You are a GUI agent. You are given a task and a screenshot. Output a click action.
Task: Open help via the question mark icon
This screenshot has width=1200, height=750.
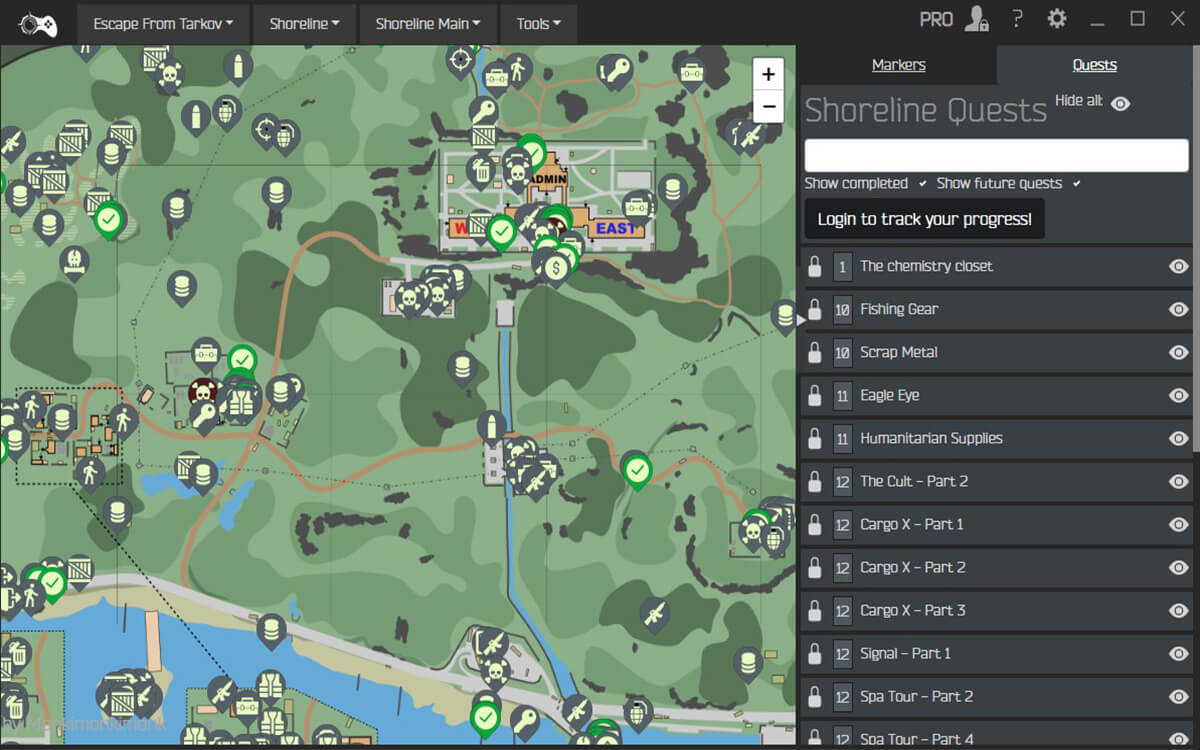1017,19
